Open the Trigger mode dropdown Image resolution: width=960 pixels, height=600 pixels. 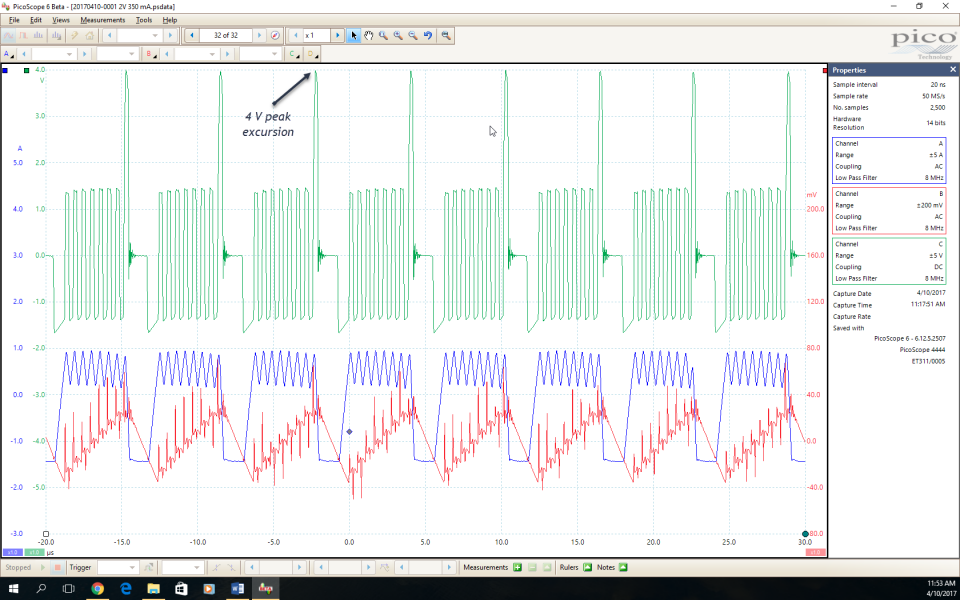(117, 567)
